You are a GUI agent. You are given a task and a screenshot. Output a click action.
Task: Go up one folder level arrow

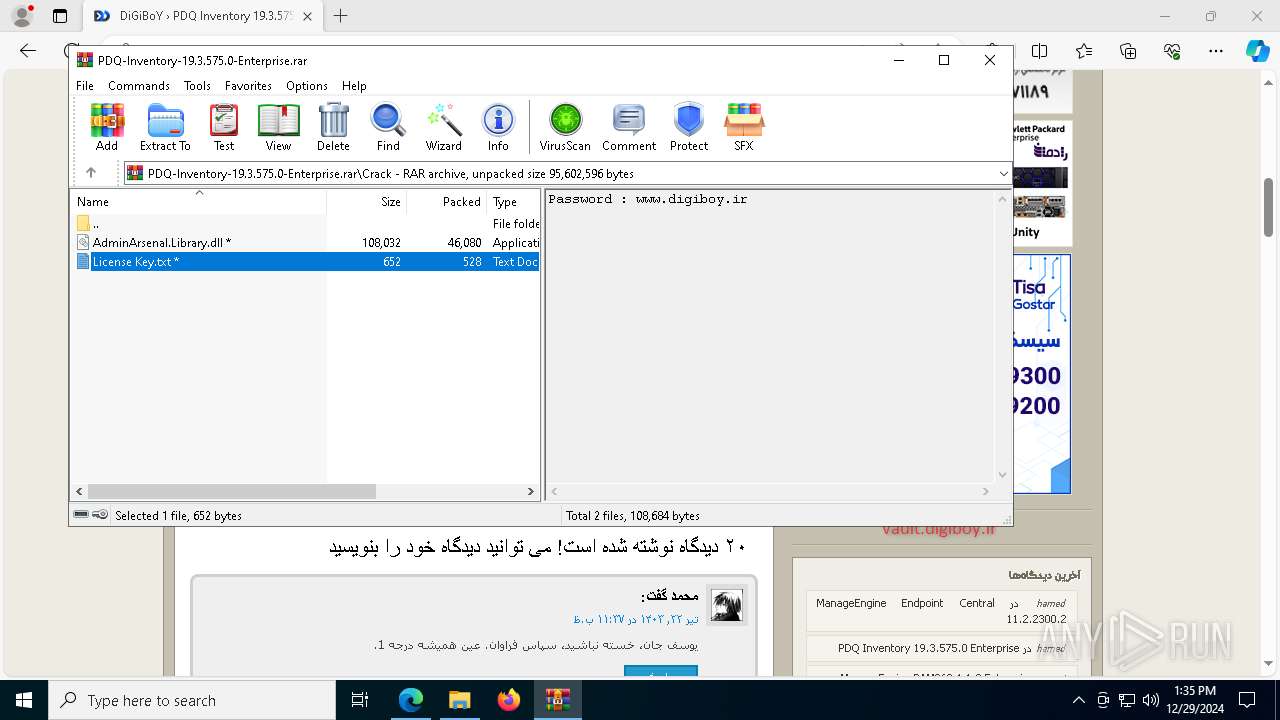pyautogui.click(x=91, y=173)
